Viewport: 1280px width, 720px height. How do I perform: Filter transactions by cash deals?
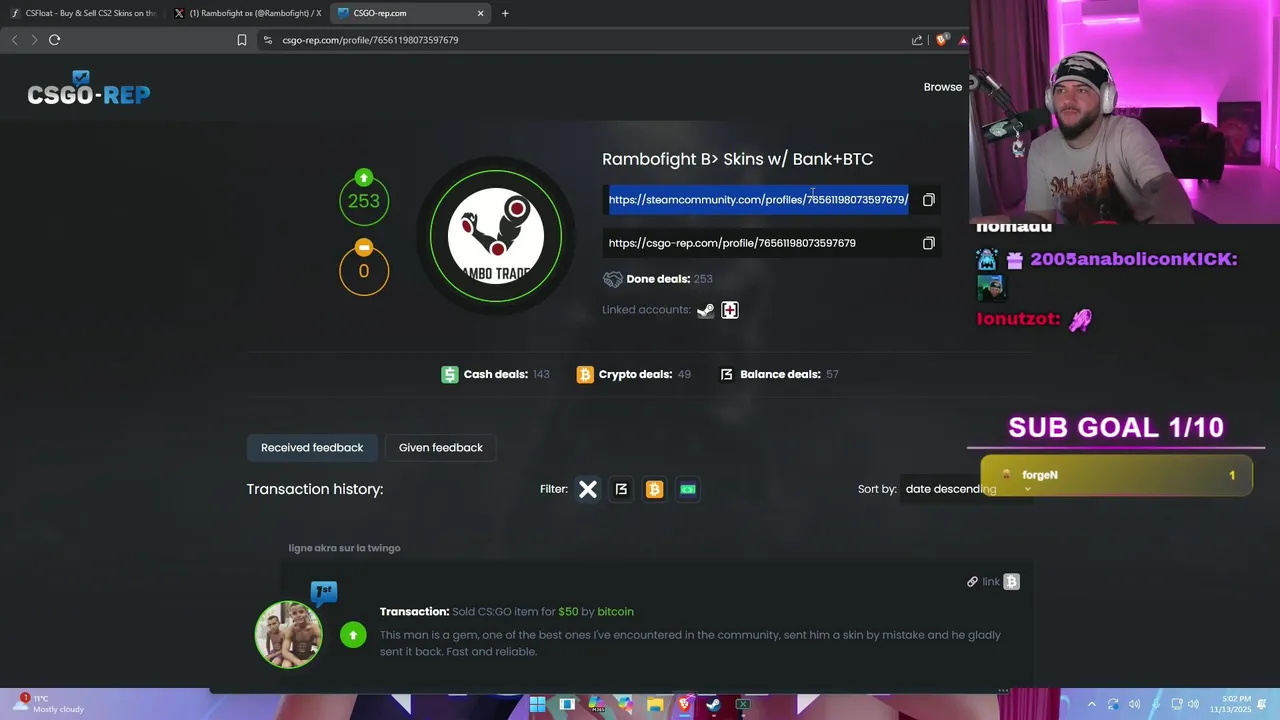click(x=688, y=489)
